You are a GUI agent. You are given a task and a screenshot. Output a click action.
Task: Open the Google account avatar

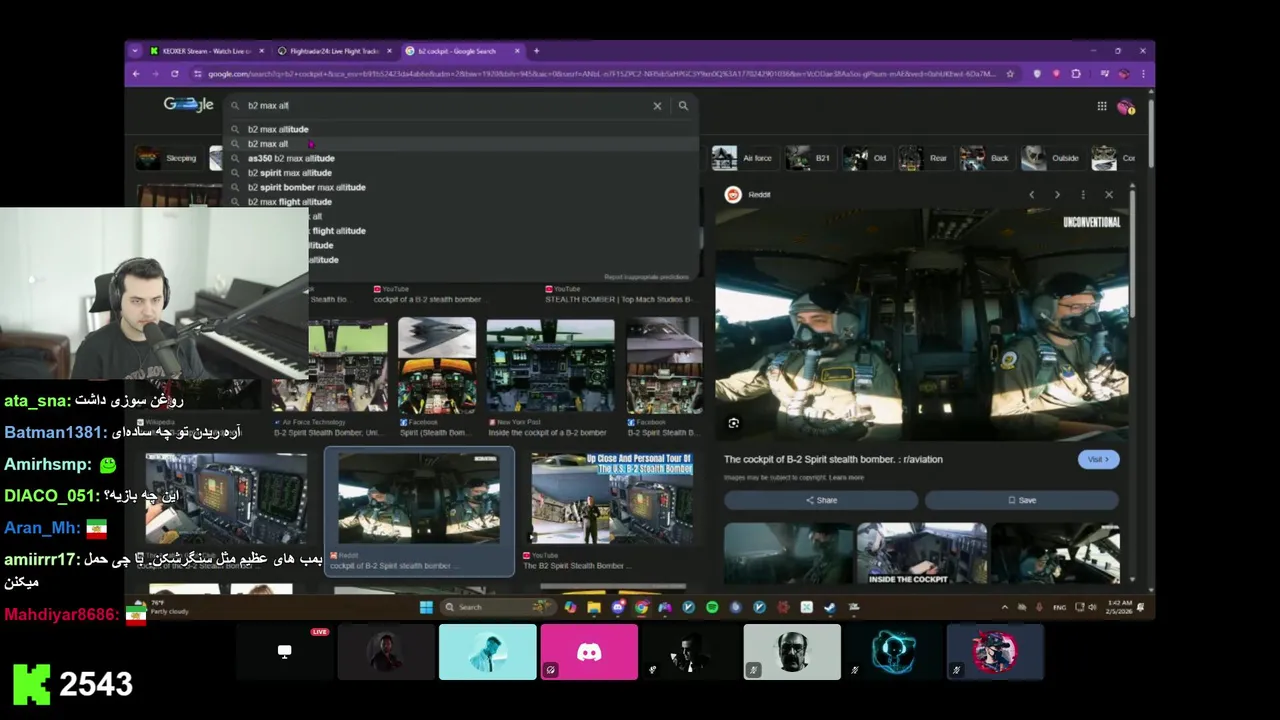[1126, 106]
